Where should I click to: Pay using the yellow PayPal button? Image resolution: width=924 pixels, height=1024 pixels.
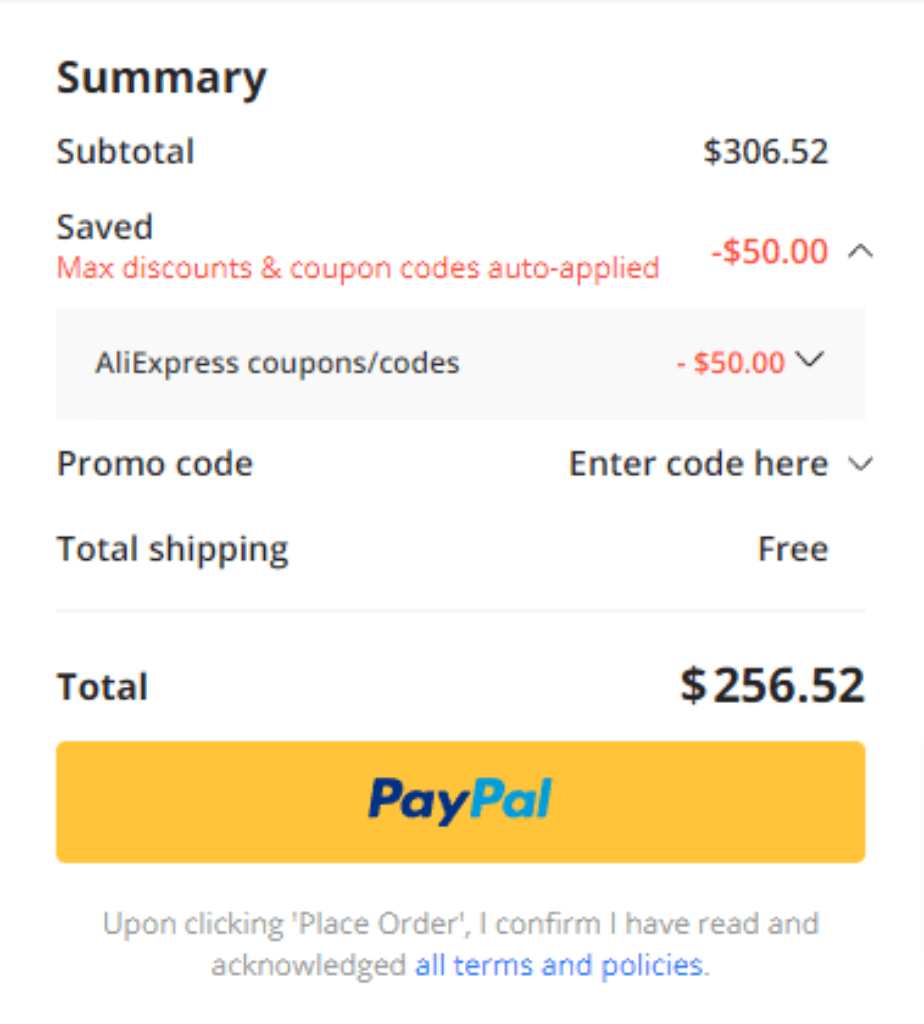(460, 801)
